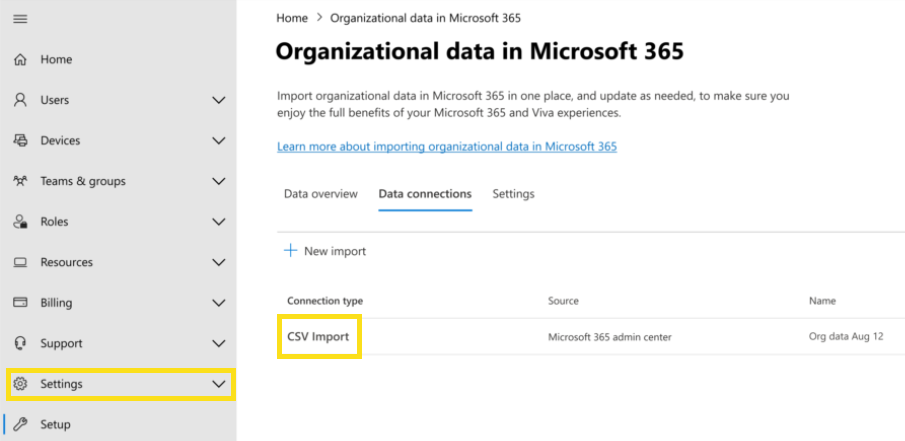Click the Users person icon
Viewport: 905px width, 441px height.
[x=20, y=100]
